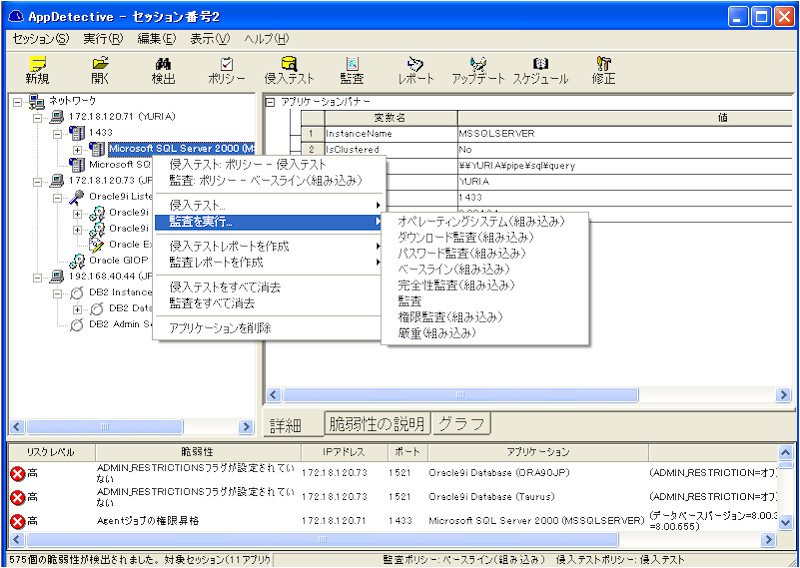This screenshot has width=800, height=568.
Task: Select the 1433 port node
Action: [101, 133]
